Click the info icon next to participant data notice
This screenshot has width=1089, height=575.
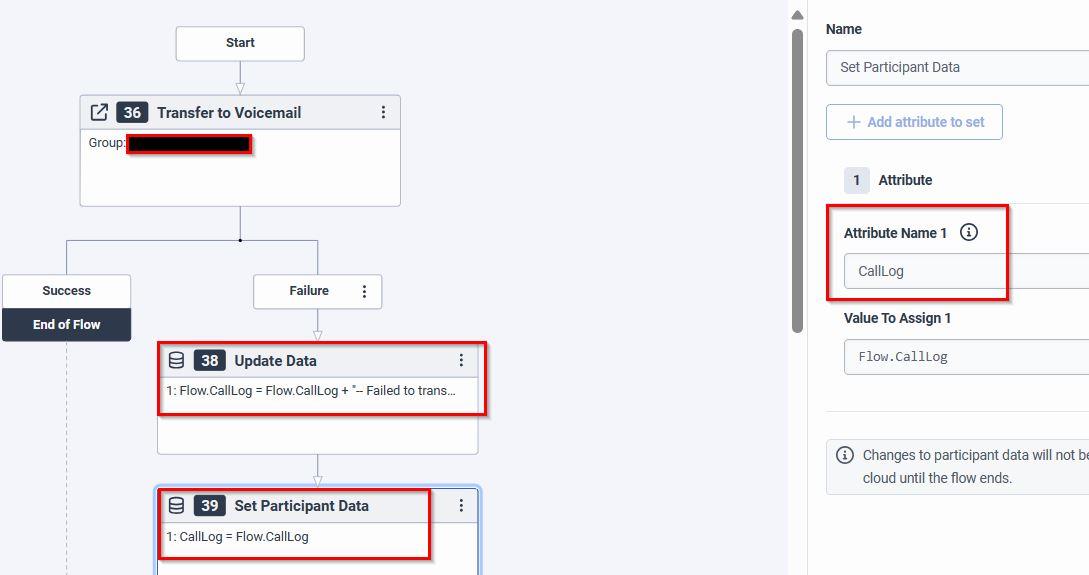845,455
